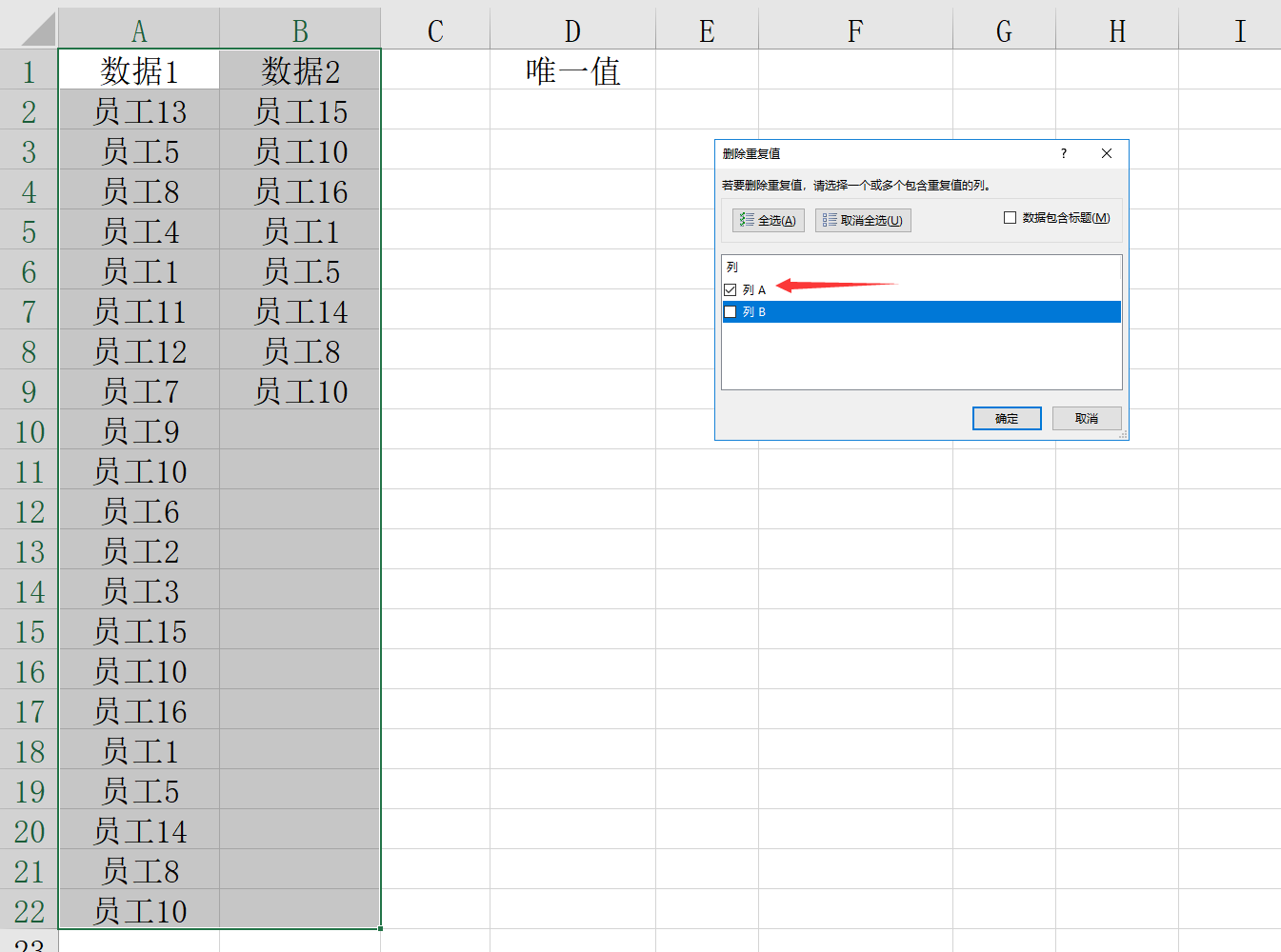Select column E header
Image resolution: width=1281 pixels, height=952 pixels.
[707, 30]
